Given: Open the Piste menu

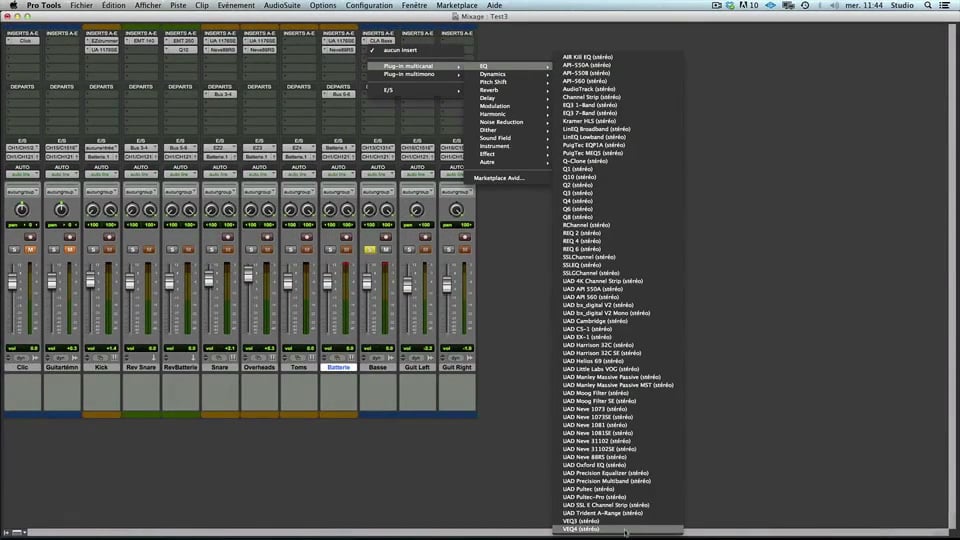Looking at the screenshot, I should tap(178, 5).
